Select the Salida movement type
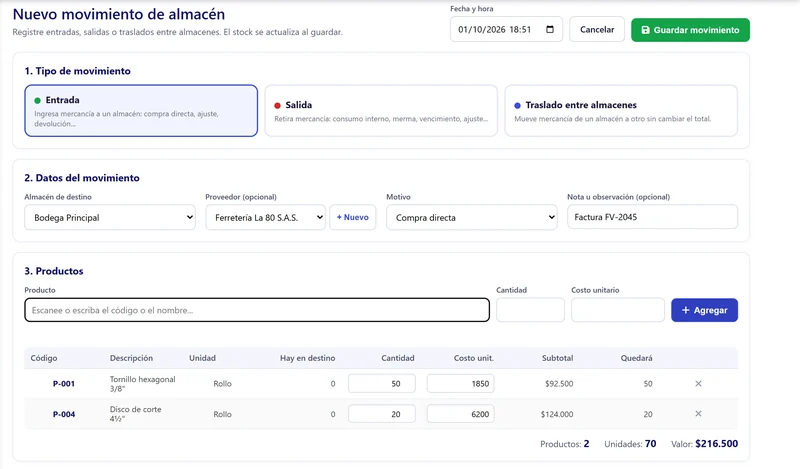800x469 pixels. tap(381, 111)
